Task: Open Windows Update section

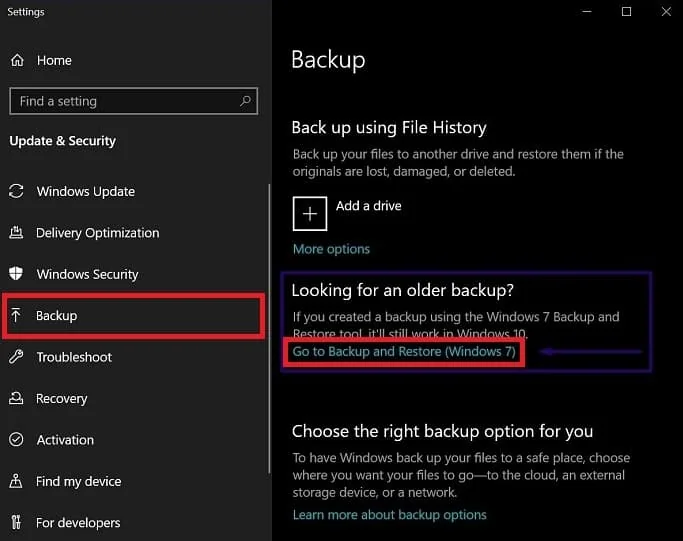Action: pos(86,191)
